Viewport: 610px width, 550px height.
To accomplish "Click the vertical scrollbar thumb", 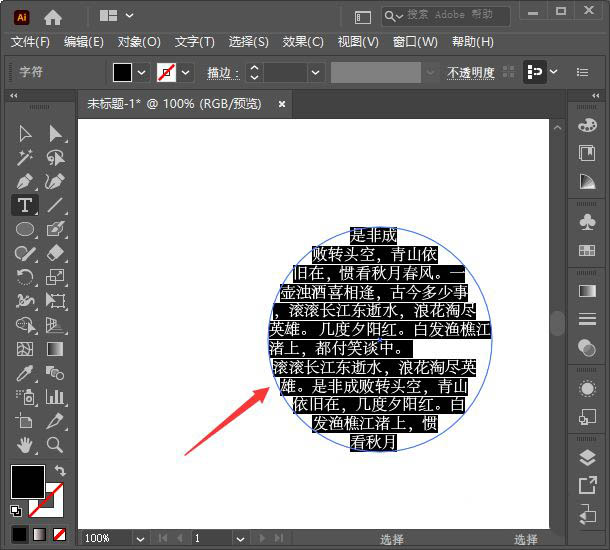I will [x=558, y=323].
